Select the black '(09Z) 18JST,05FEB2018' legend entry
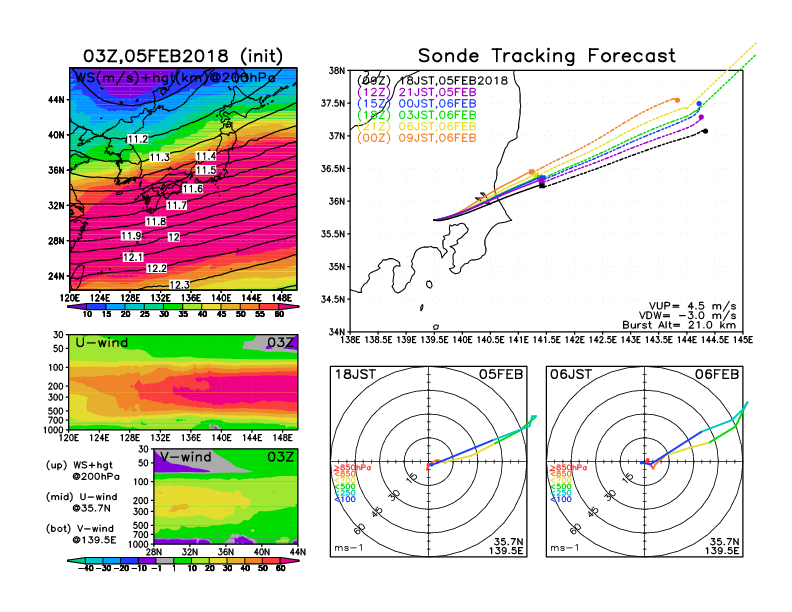 [x=432, y=81]
